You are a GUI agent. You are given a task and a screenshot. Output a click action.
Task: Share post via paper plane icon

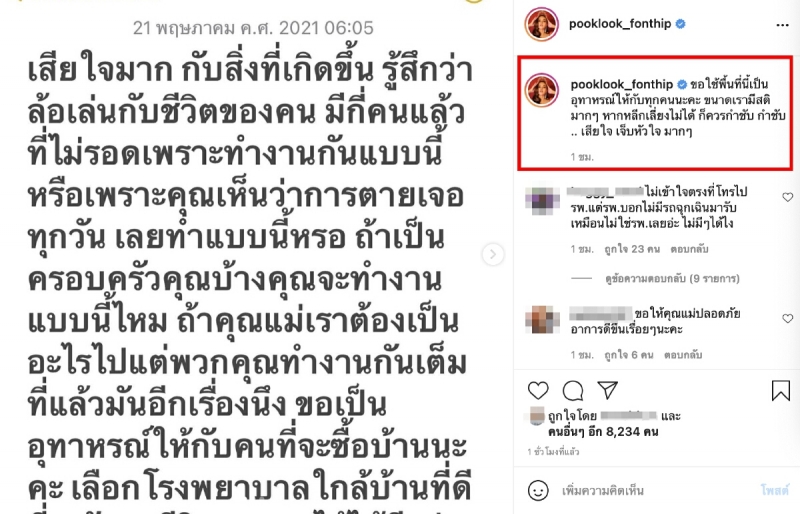[x=607, y=390]
